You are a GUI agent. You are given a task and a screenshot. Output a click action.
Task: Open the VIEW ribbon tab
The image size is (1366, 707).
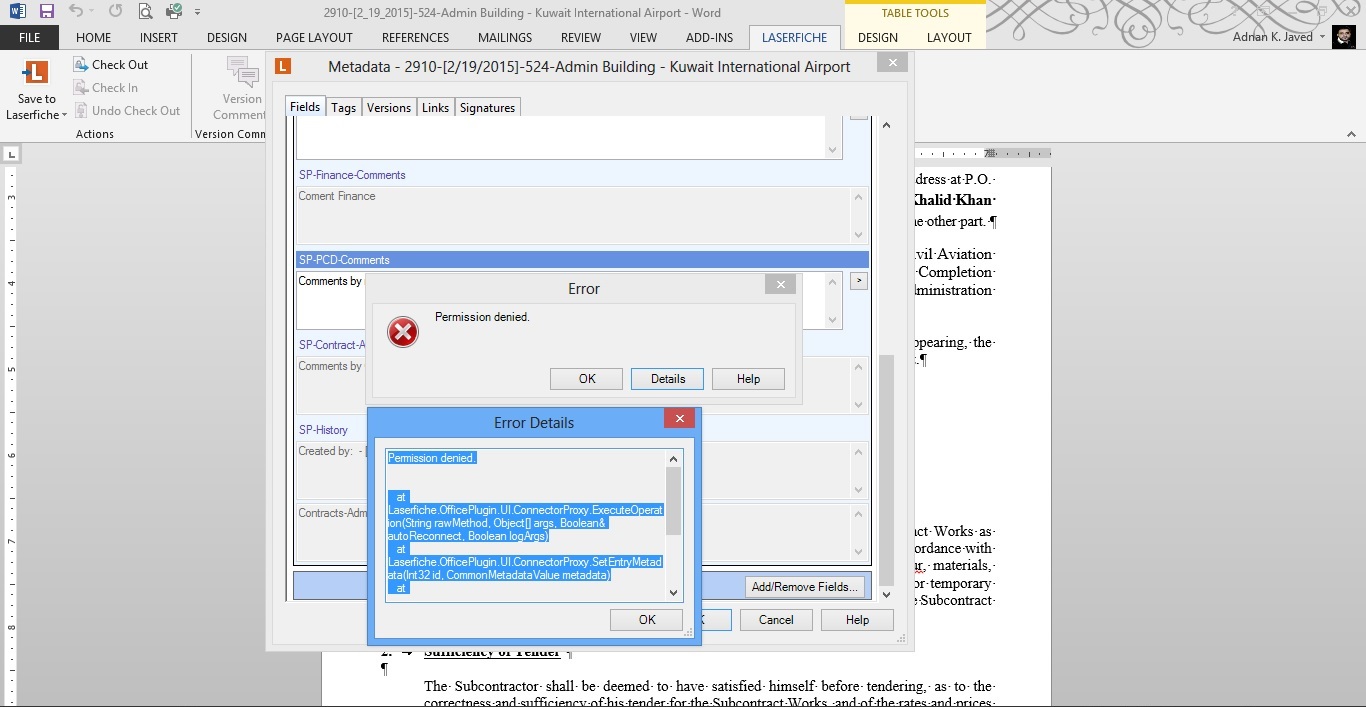(643, 37)
